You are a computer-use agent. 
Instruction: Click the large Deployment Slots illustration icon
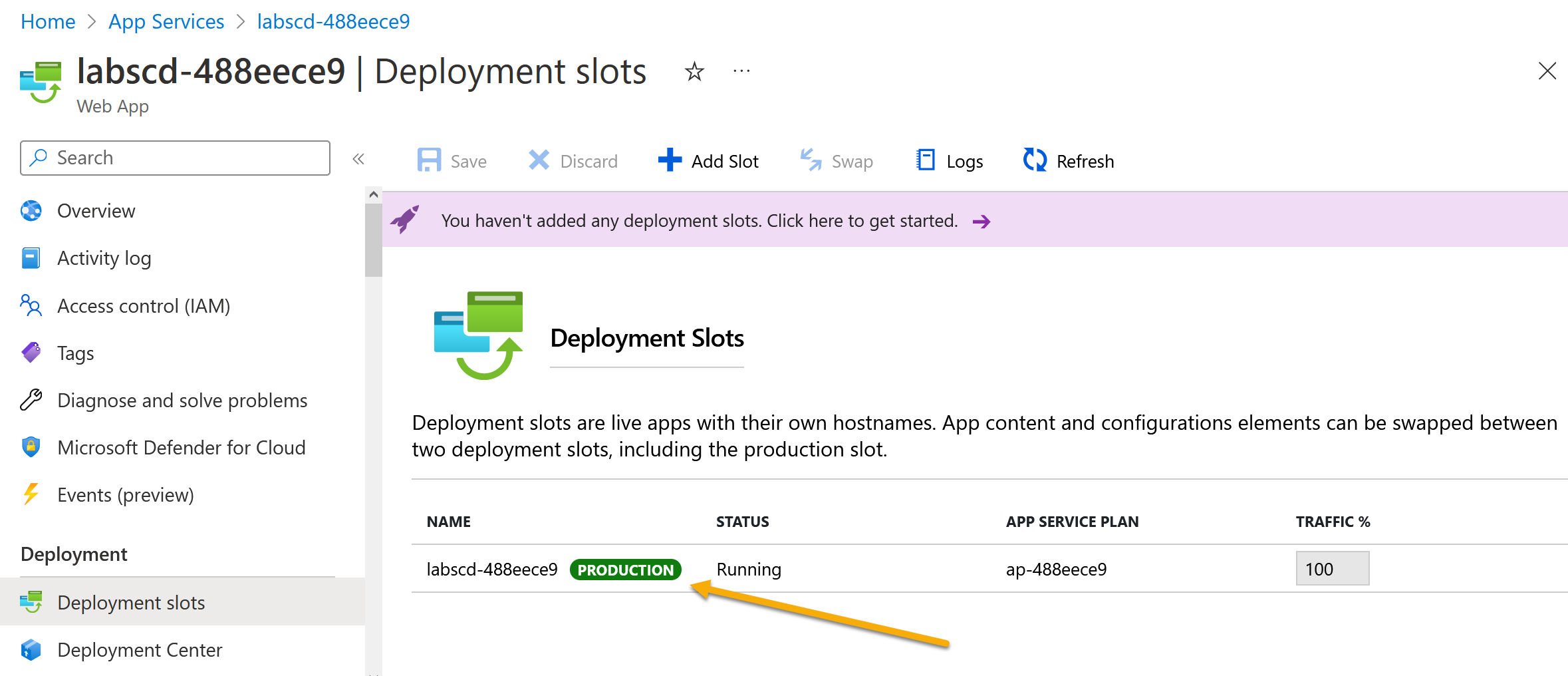[x=479, y=335]
